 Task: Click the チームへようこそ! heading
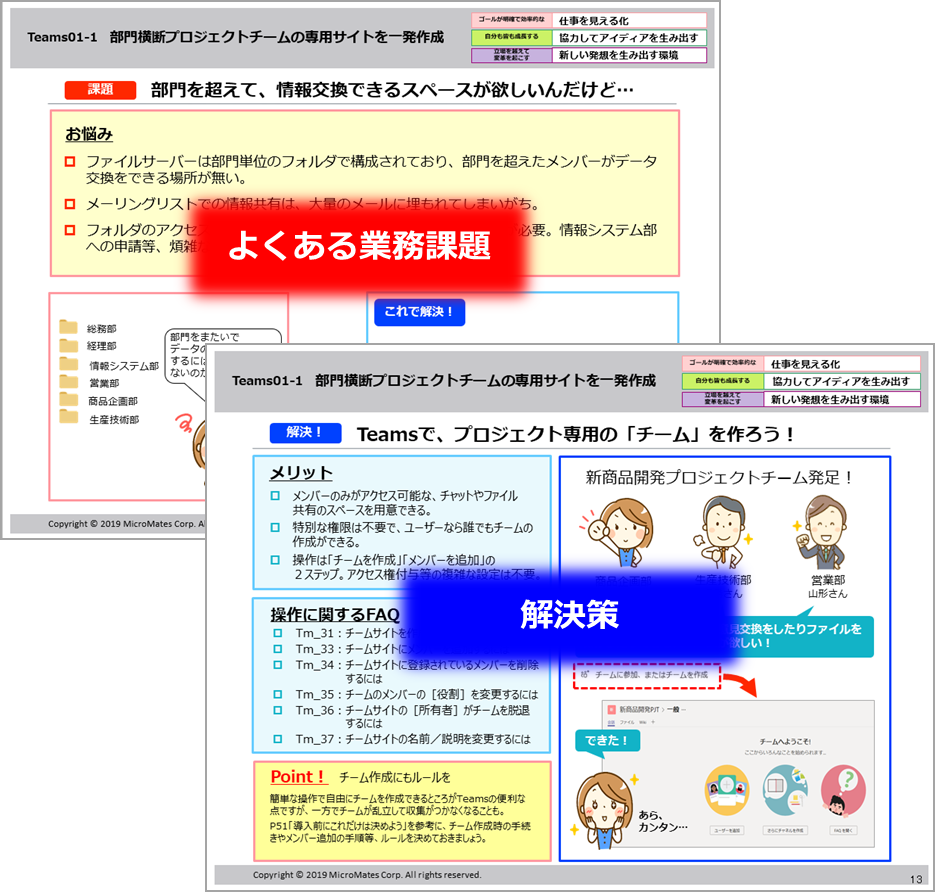coord(785,742)
